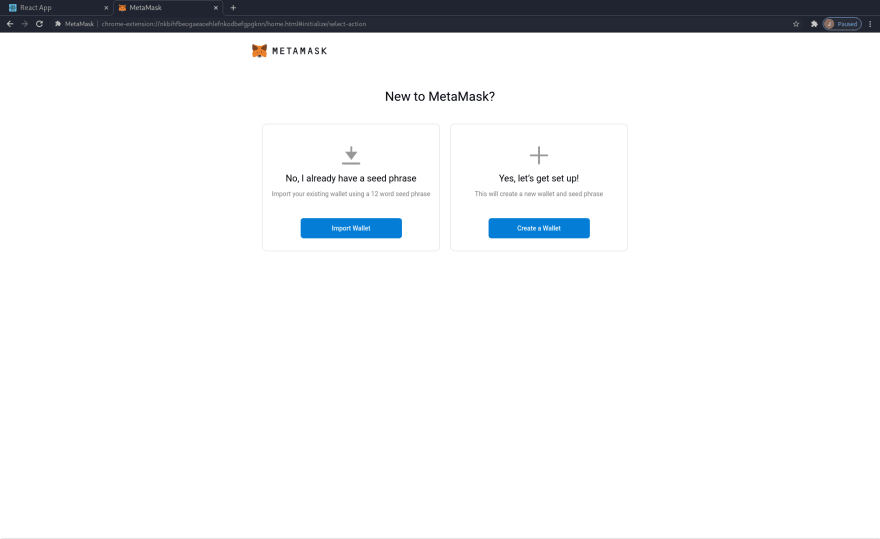Go back to previous page

click(10, 24)
